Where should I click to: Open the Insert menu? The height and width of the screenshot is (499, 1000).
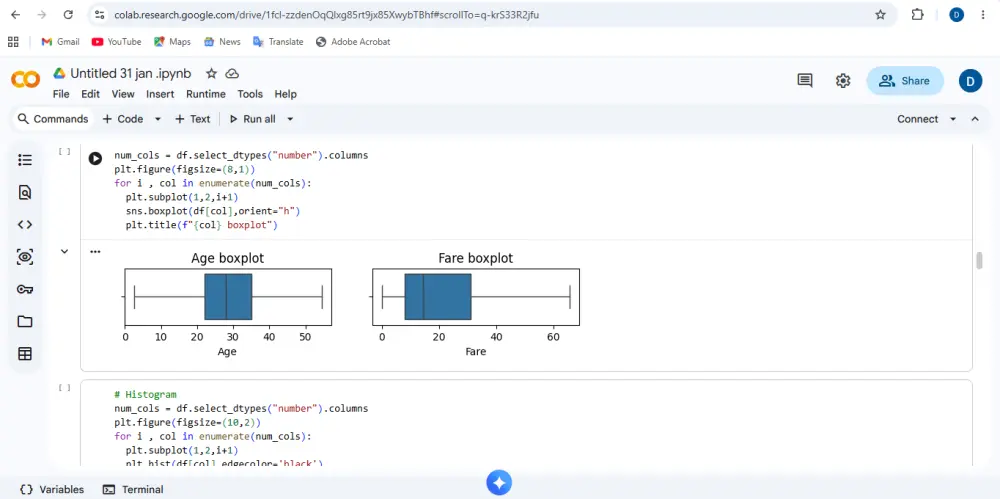point(160,94)
